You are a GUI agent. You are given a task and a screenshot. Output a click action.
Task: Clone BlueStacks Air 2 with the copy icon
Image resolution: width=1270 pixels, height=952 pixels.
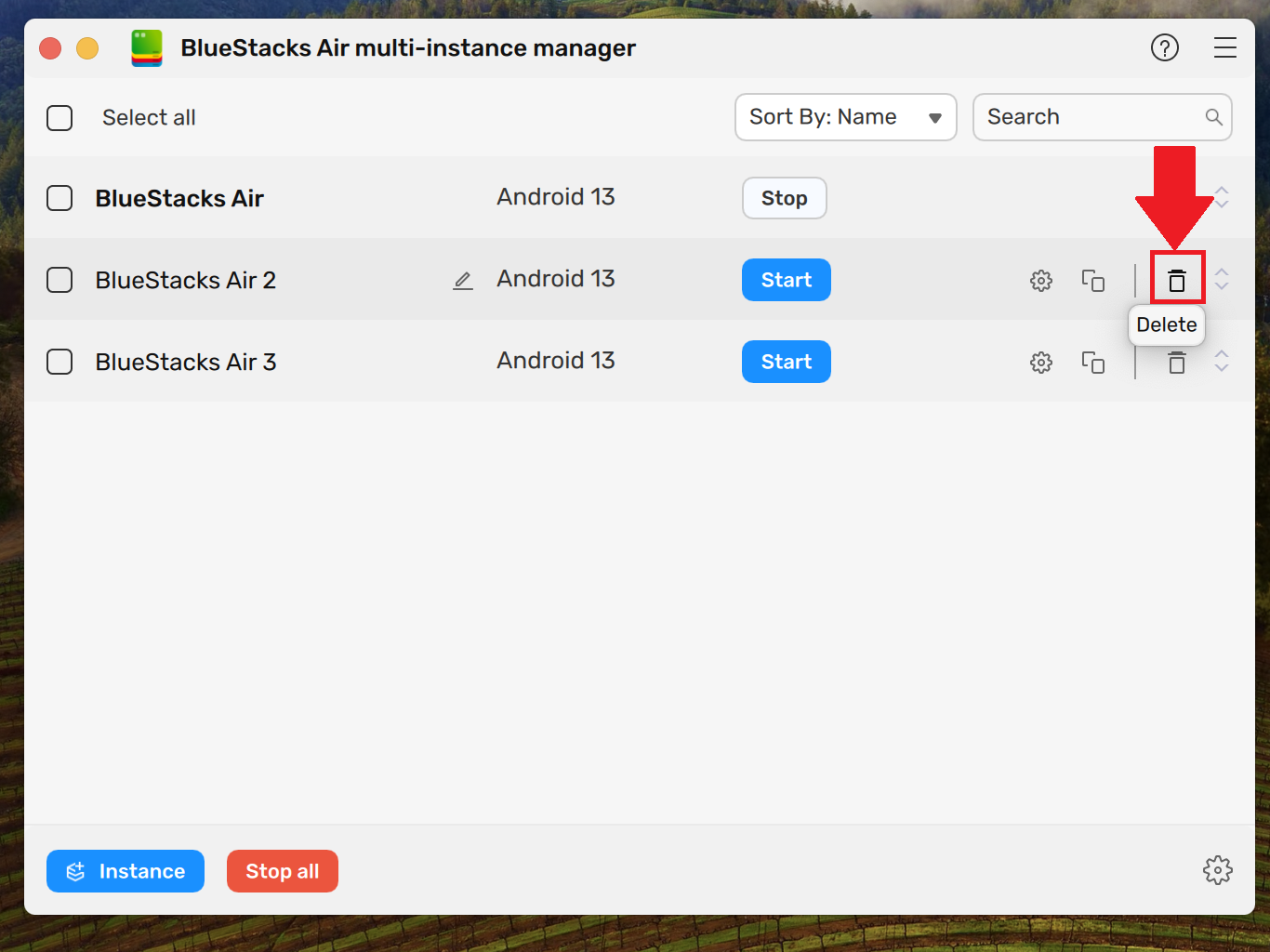pos(1093,281)
